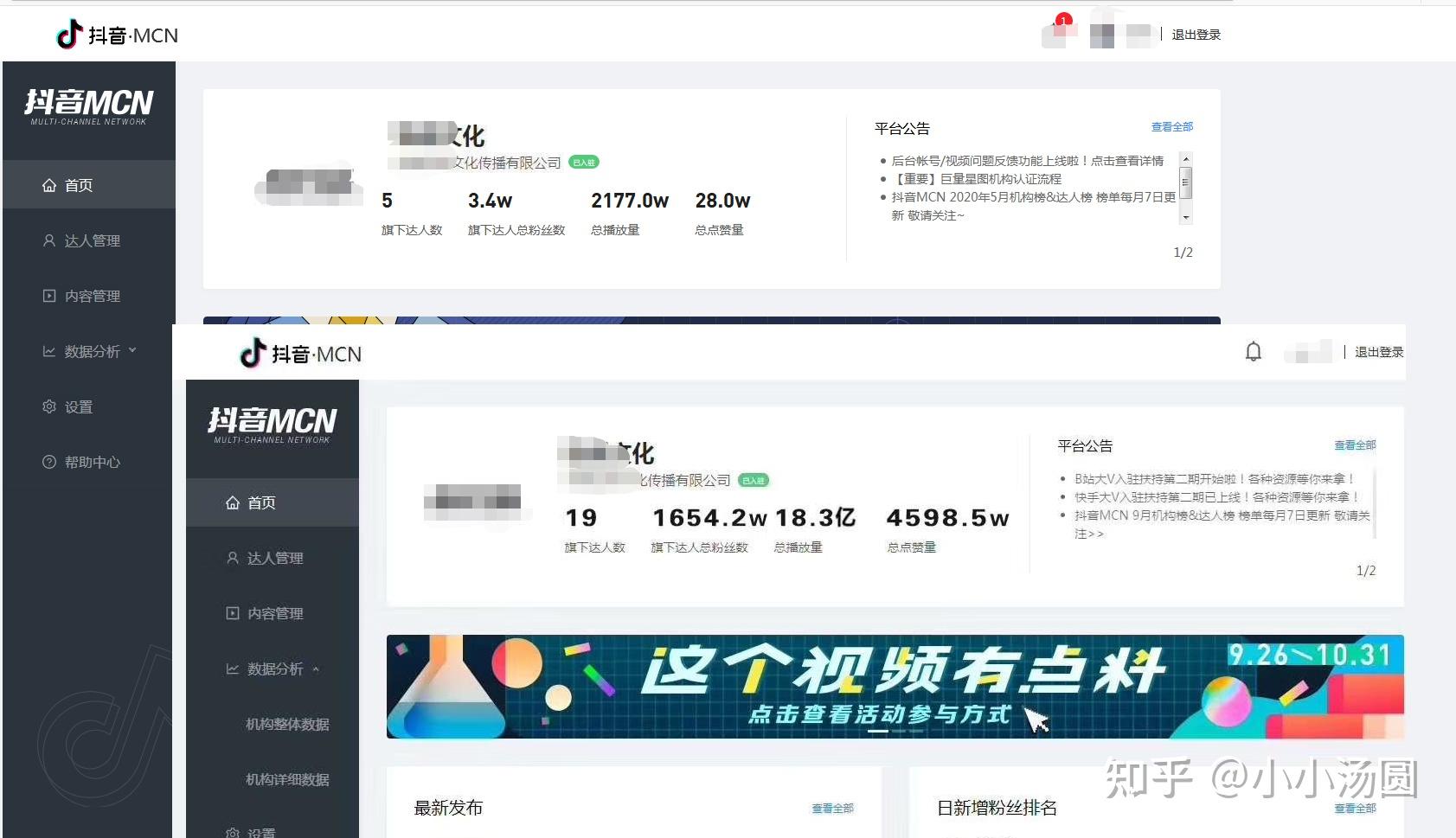The image size is (1456, 838).
Task: Open 内容管理 in back window sidebar
Action: (x=88, y=295)
